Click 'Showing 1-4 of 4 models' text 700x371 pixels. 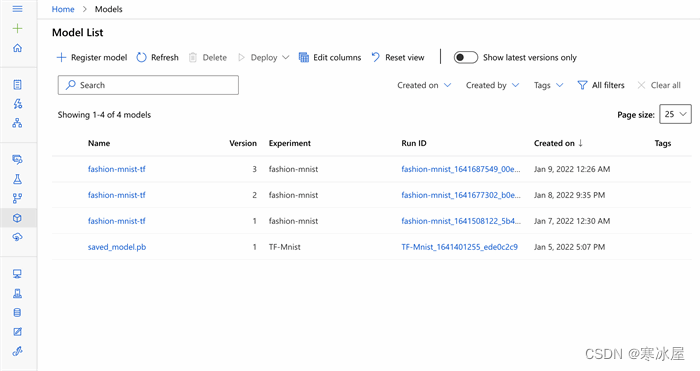(104, 115)
